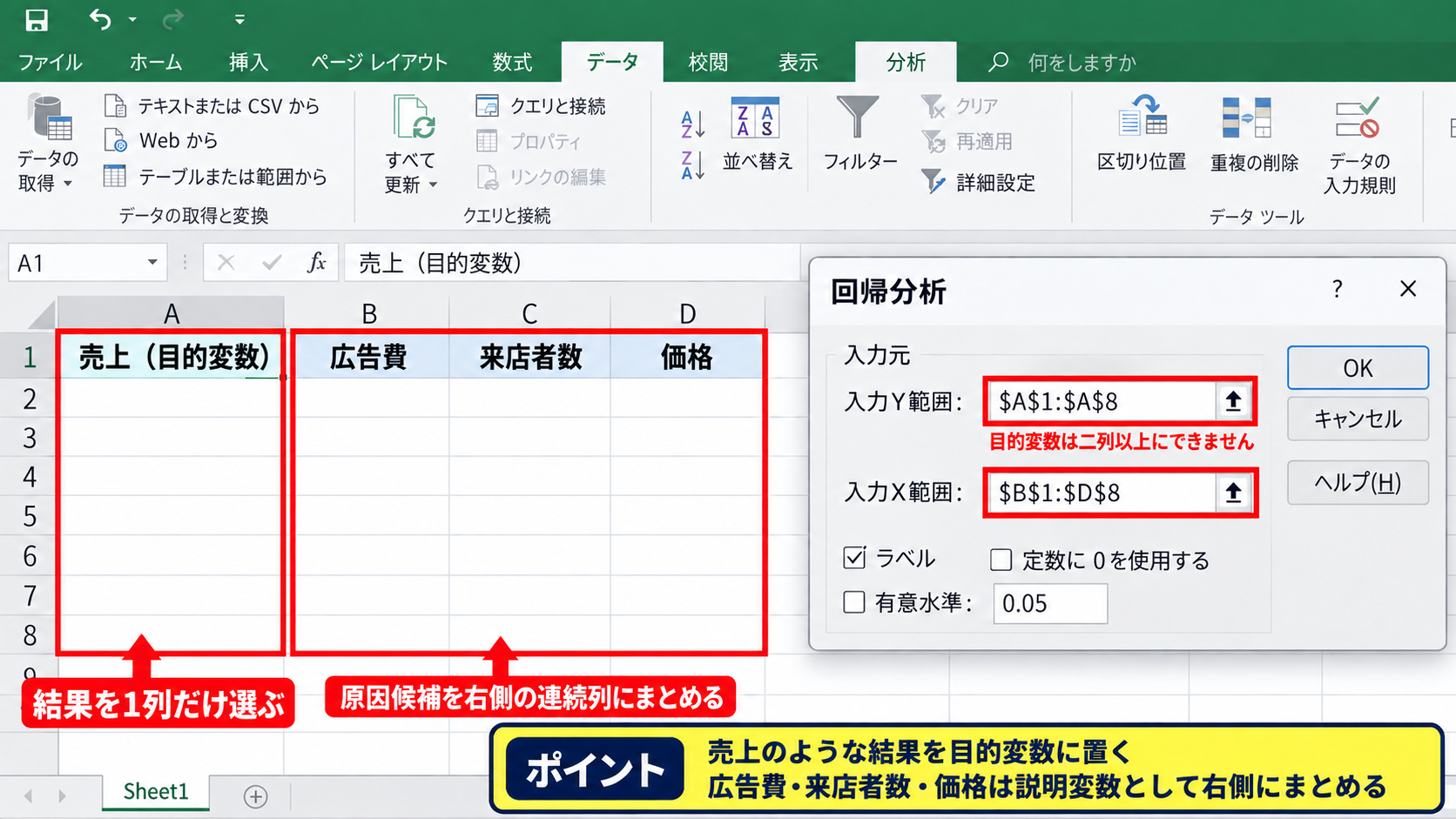Open the ファイル menu tab
Viewport: 1456px width, 819px height.
(51, 63)
